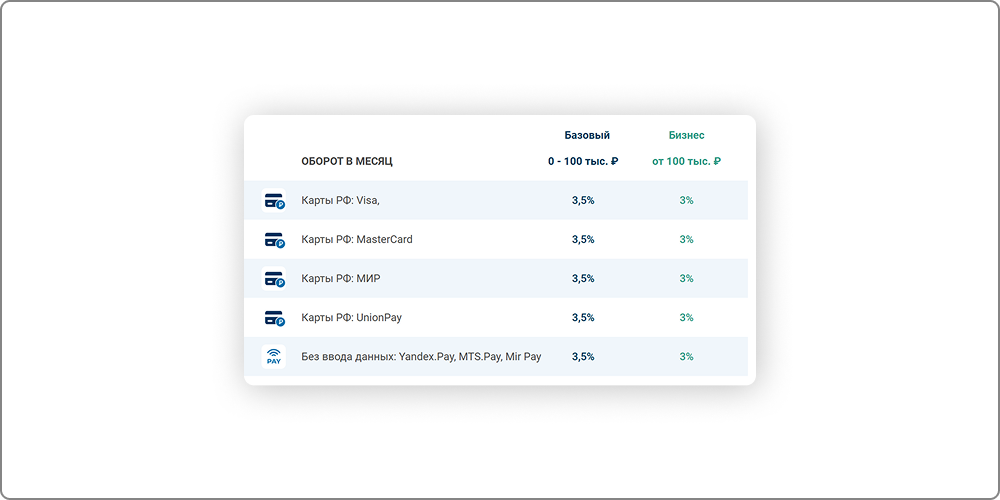Click the 3,5% basic rate for МИР
Screen dimensions: 1000x500
point(583,279)
